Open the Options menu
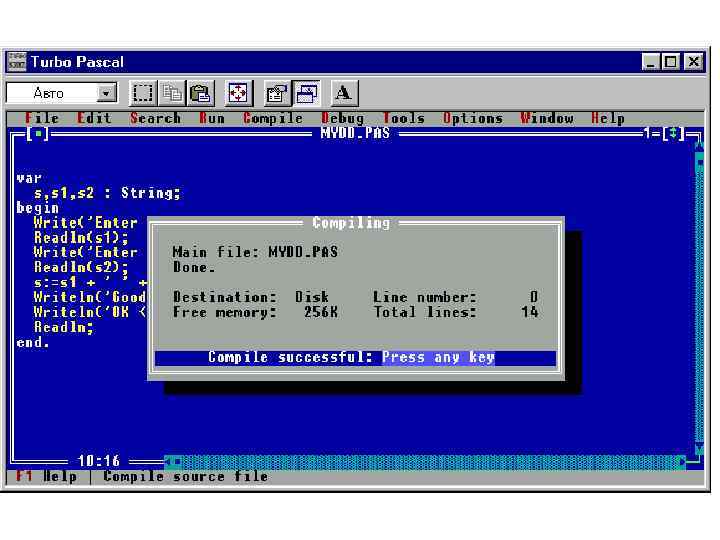Screen dimensions: 720x540 473,118
